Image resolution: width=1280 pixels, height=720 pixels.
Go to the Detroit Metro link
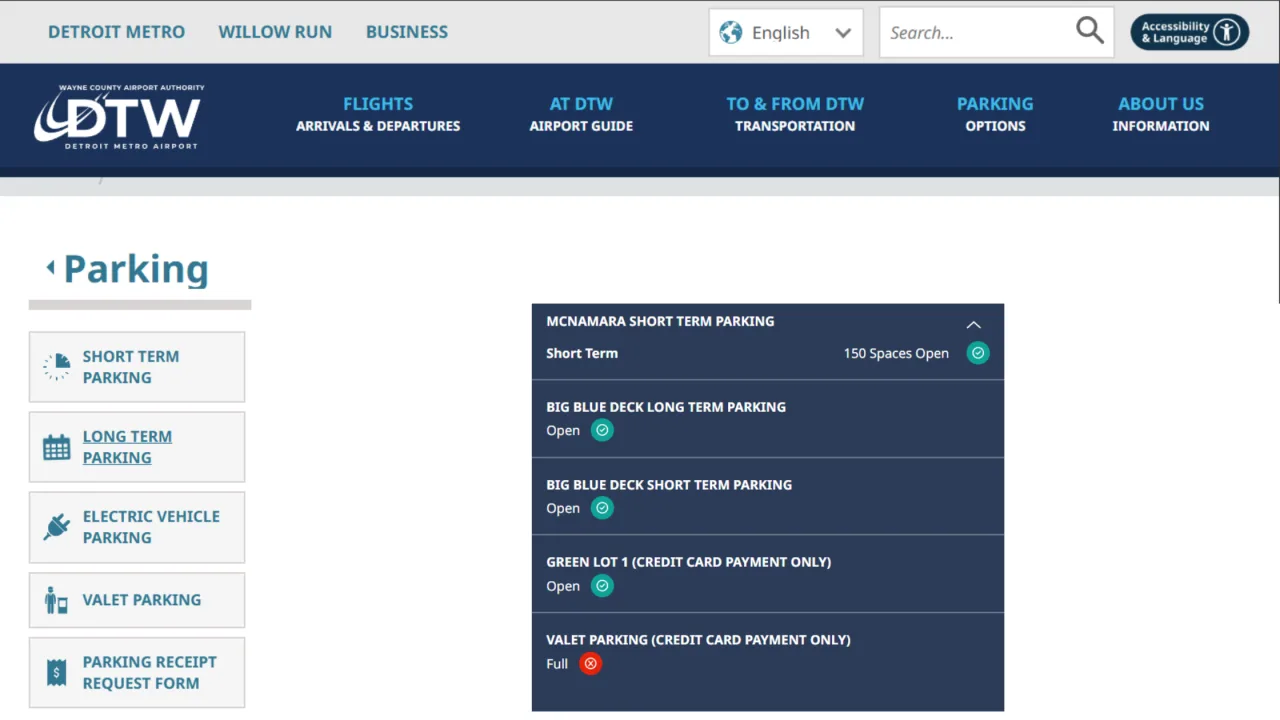click(116, 32)
